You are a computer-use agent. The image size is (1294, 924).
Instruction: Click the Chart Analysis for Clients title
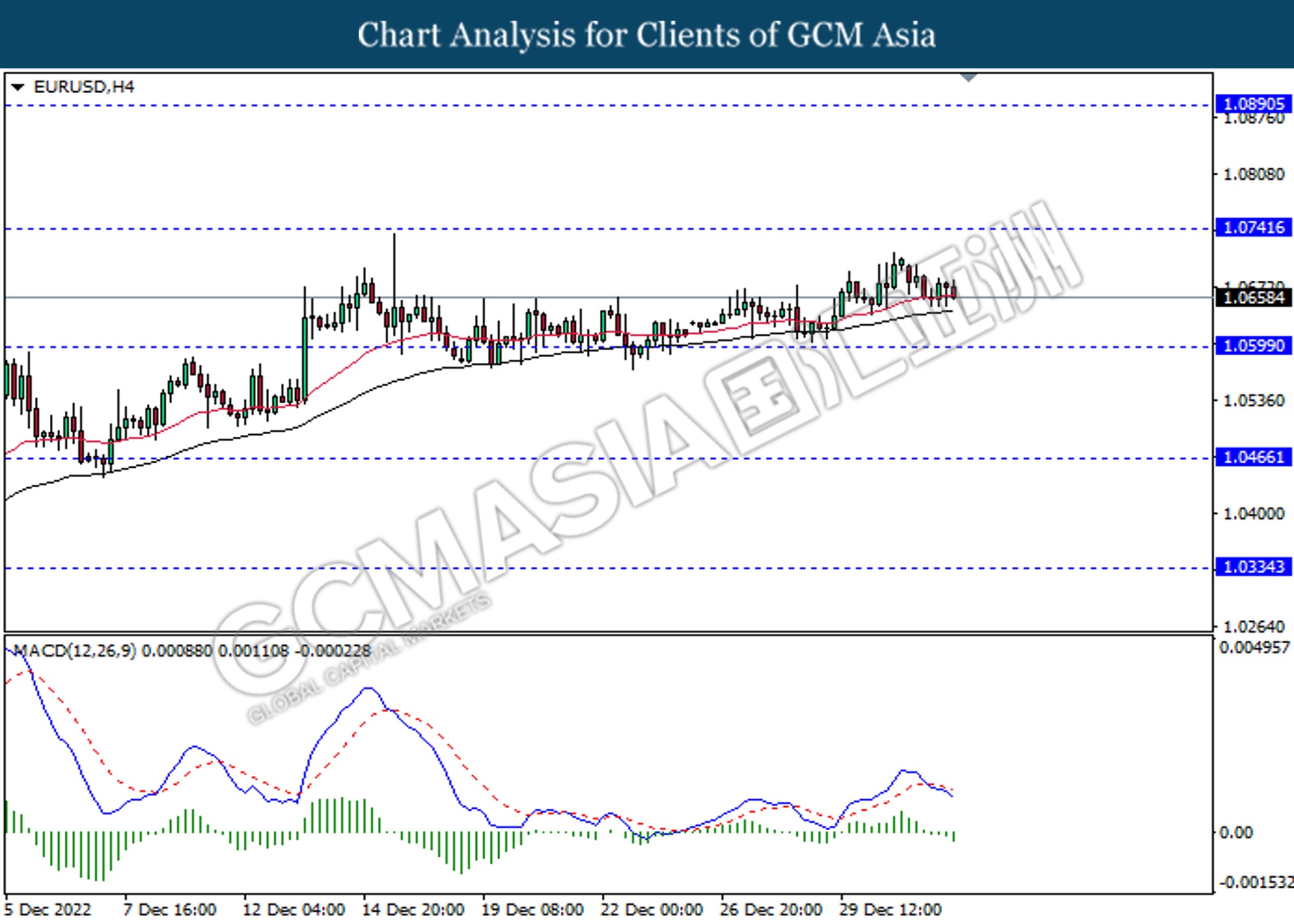point(646,35)
